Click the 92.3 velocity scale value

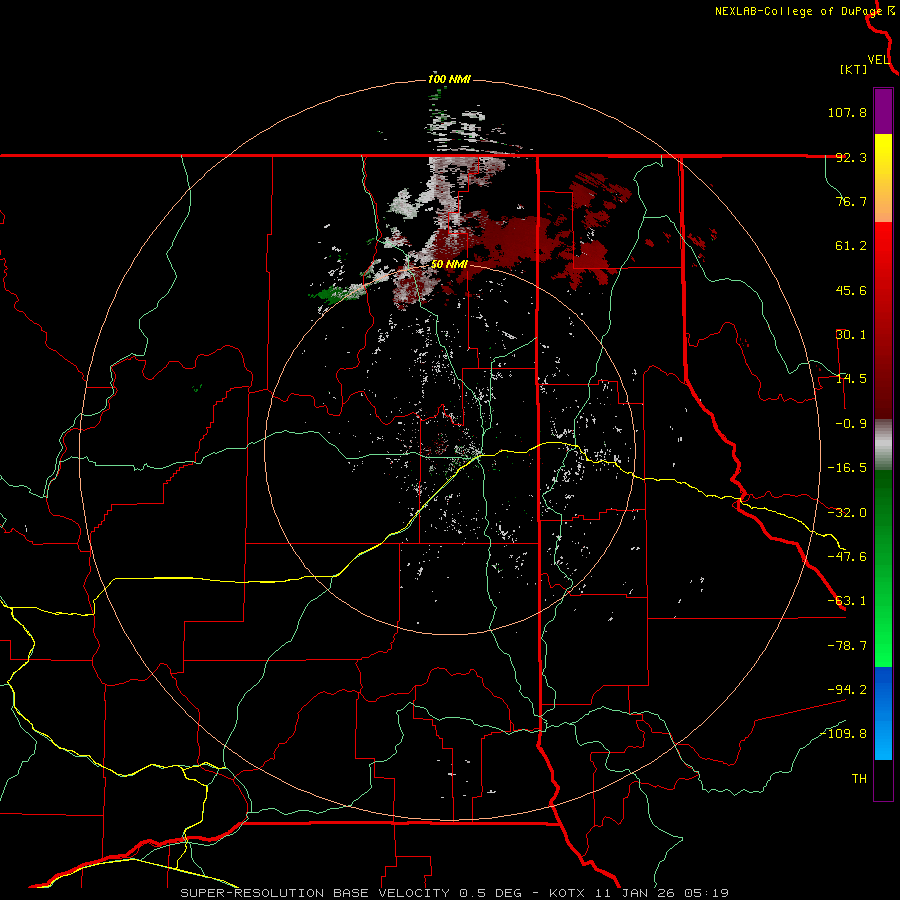(x=851, y=157)
